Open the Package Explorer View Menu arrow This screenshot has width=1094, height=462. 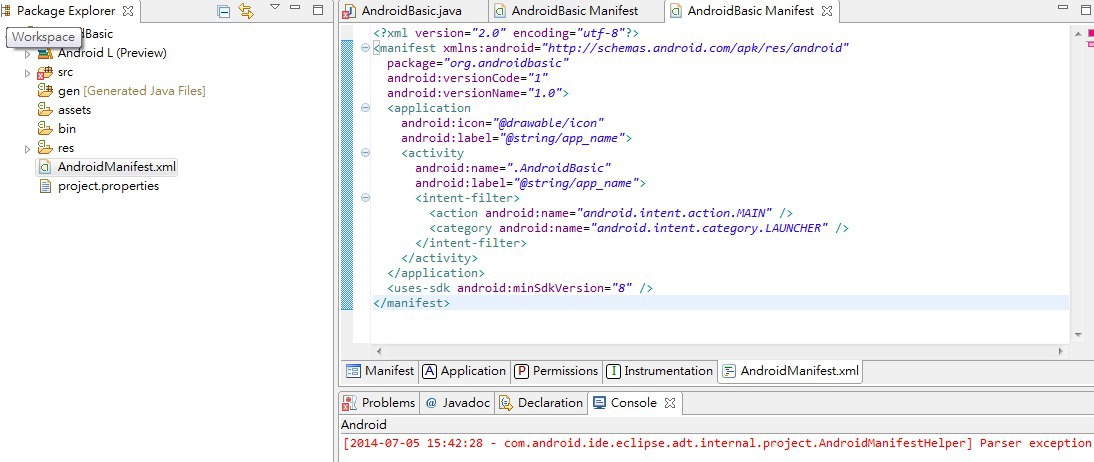coord(275,9)
